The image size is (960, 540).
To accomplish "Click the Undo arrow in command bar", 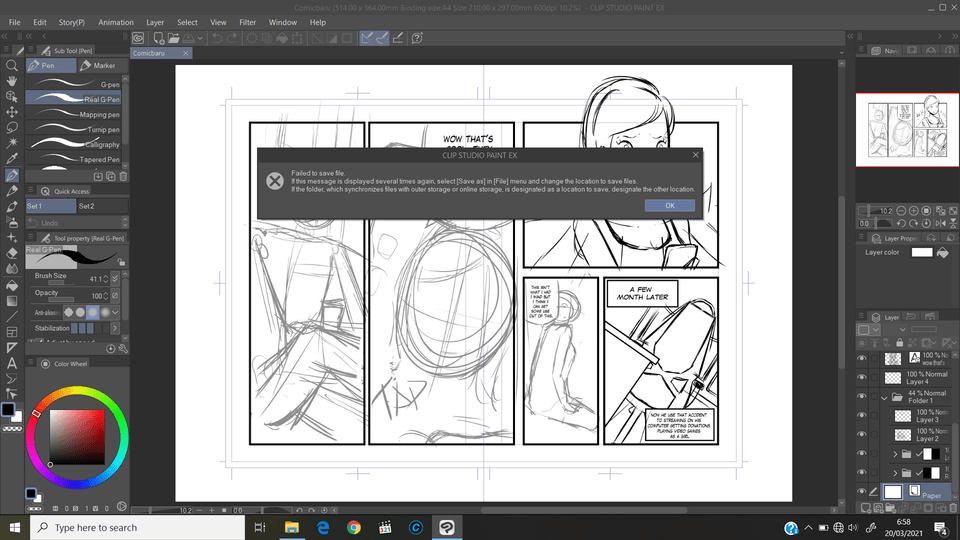I will tap(217, 38).
